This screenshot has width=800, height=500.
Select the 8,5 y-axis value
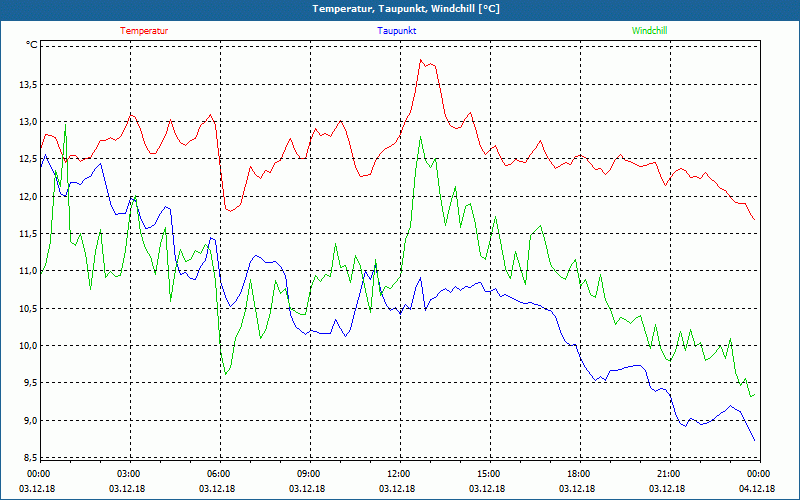(x=31, y=458)
